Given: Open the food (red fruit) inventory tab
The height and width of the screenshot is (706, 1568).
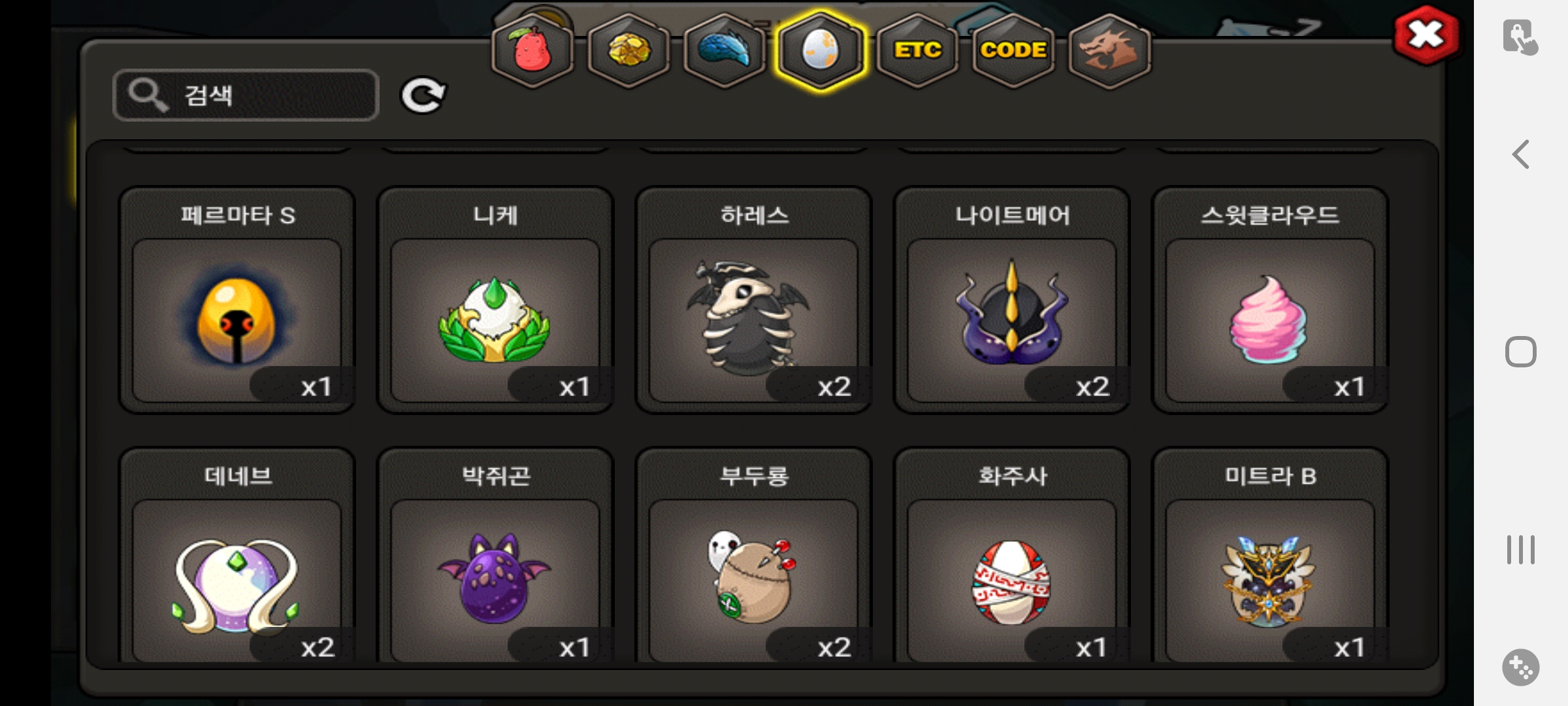Looking at the screenshot, I should point(532,50).
